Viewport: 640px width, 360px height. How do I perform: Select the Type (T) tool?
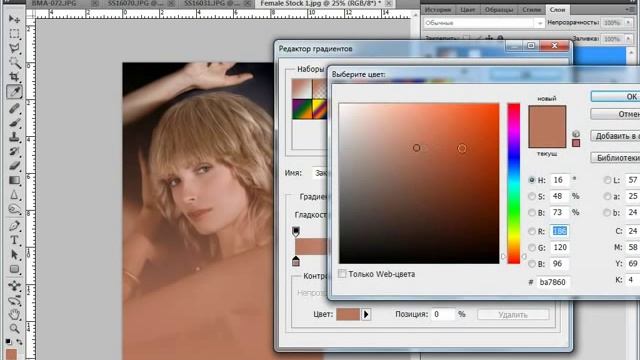click(14, 240)
